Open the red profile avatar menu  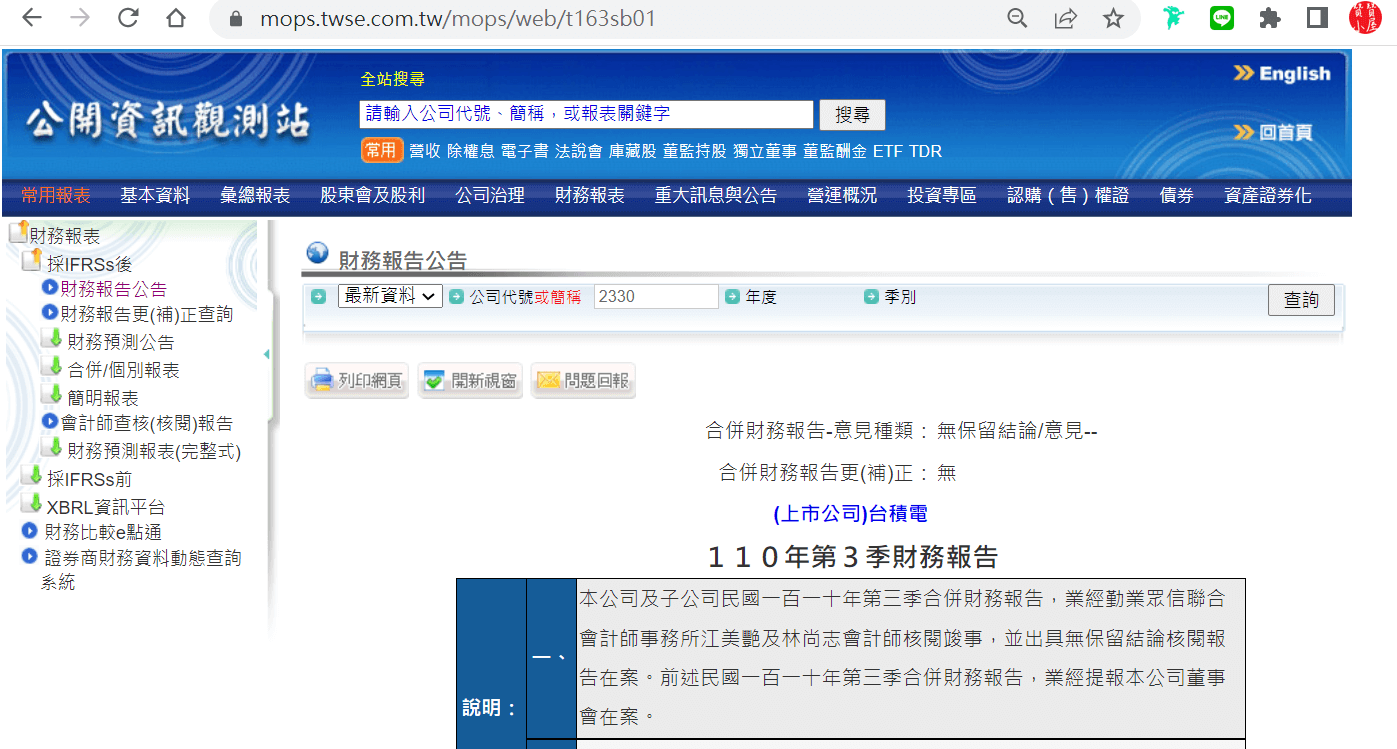(1365, 19)
